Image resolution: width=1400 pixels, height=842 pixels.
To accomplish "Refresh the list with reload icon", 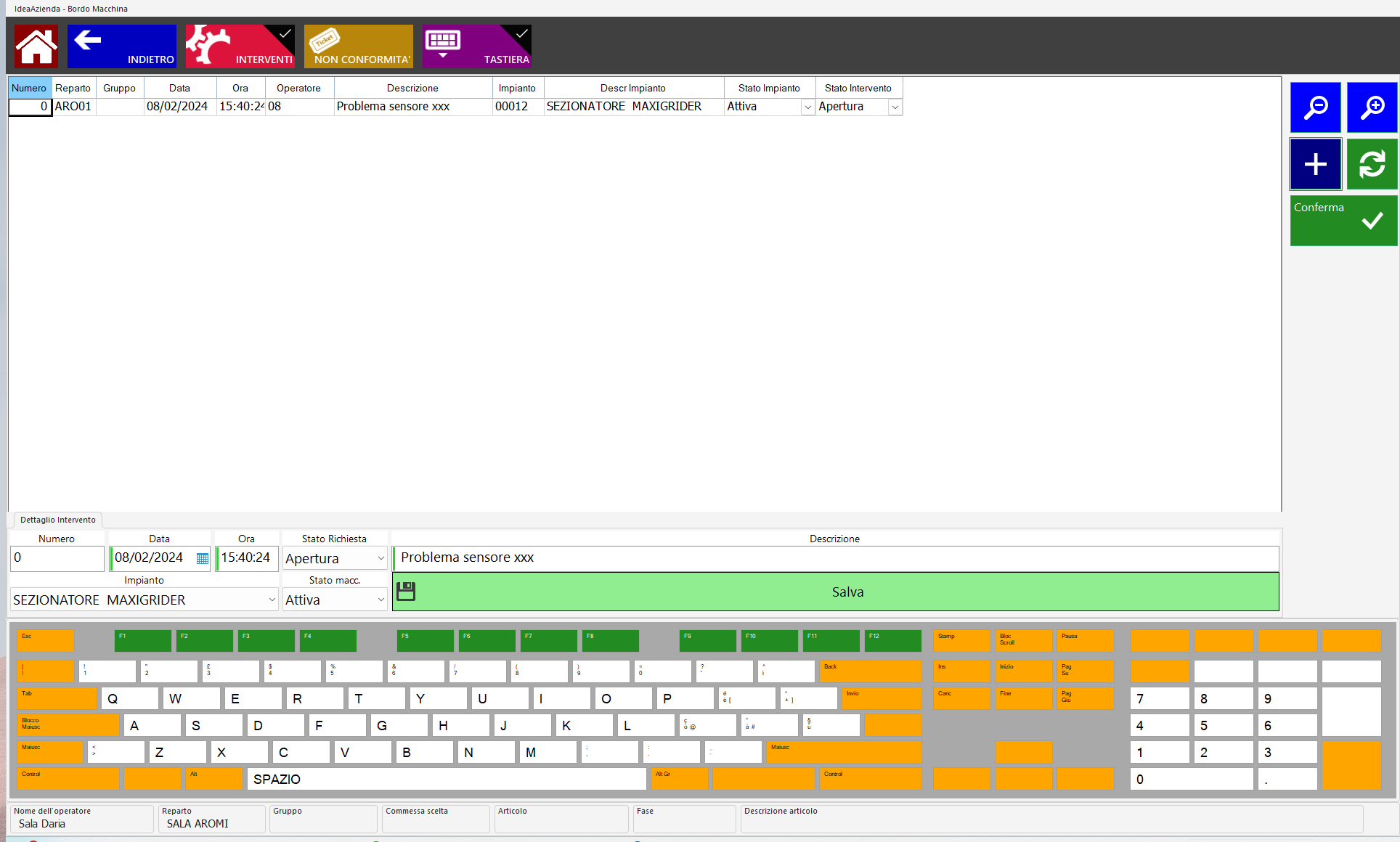I will pos(1372,164).
